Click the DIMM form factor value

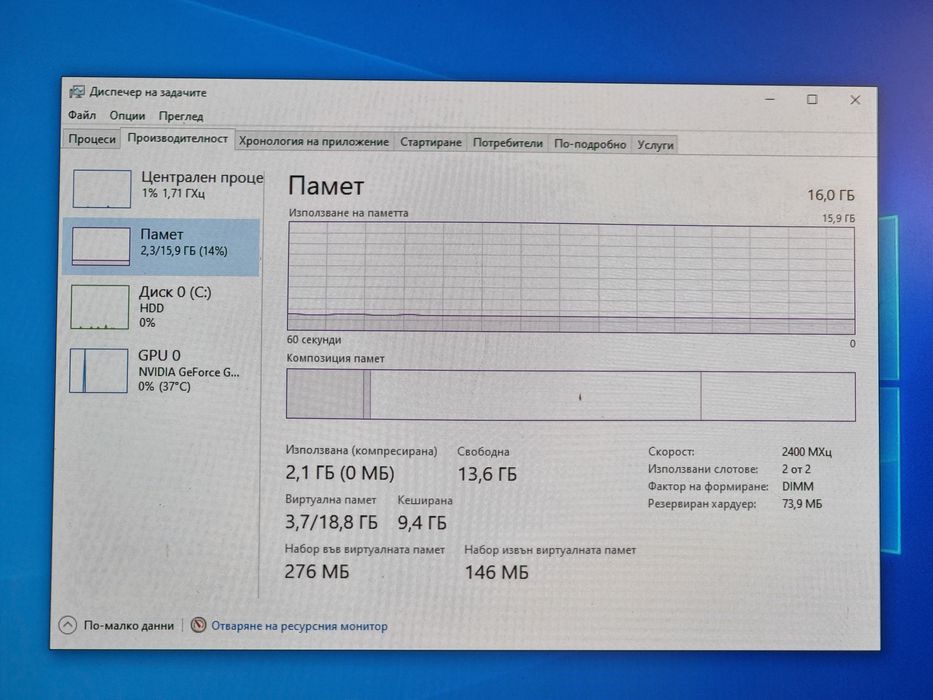797,486
